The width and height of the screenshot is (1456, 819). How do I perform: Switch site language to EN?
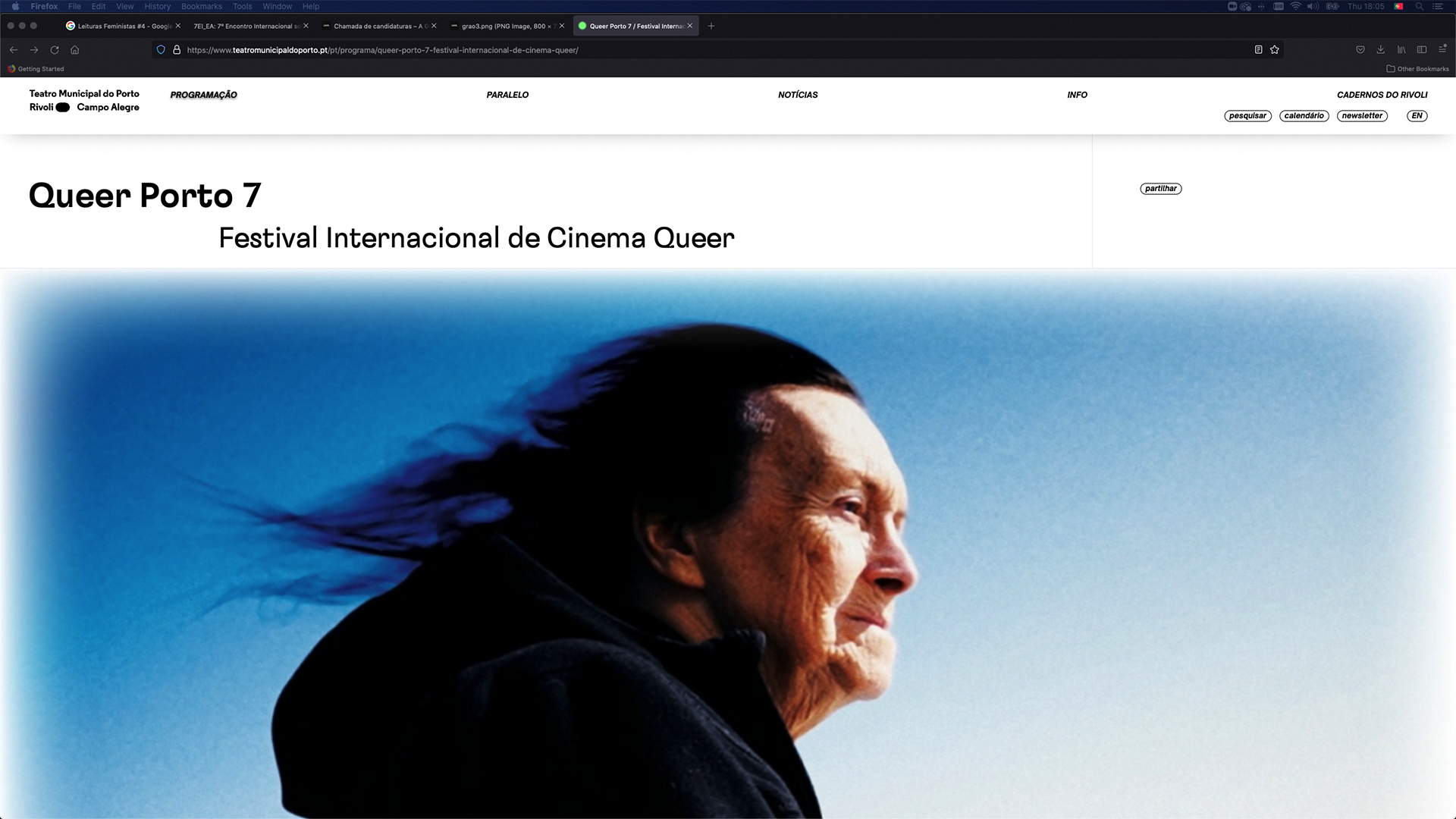click(x=1417, y=116)
